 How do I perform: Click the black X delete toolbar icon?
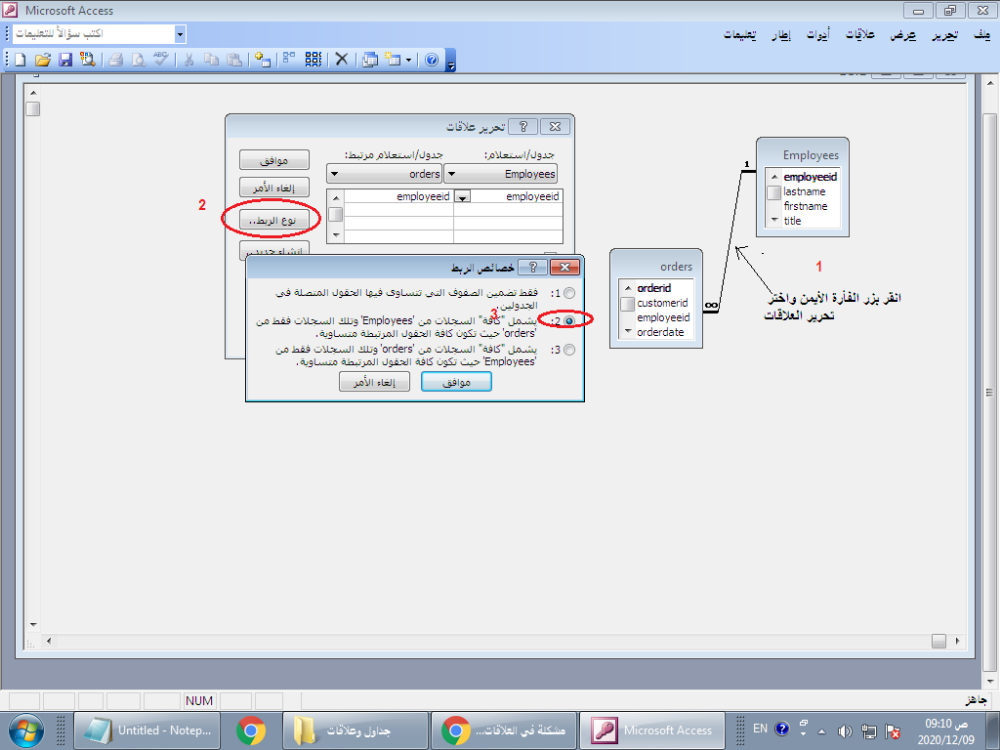pyautogui.click(x=342, y=60)
